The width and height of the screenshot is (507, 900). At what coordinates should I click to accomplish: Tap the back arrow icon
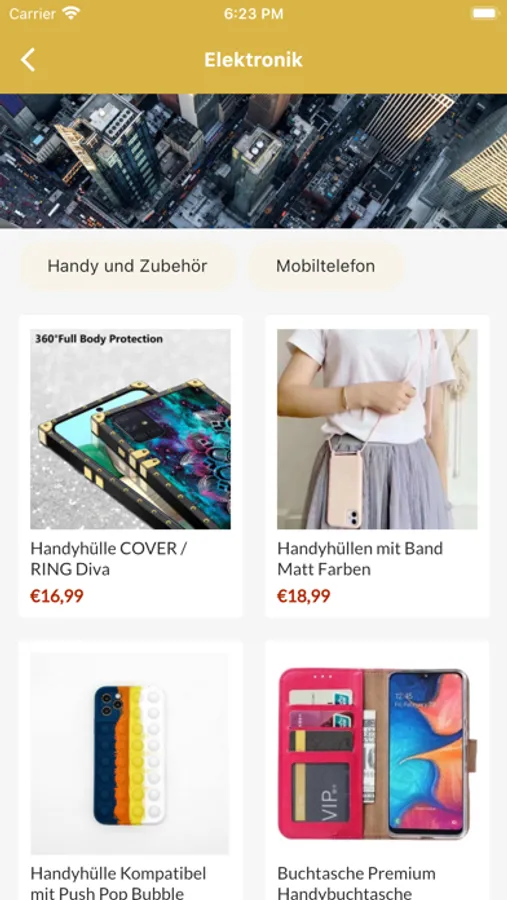[28, 60]
